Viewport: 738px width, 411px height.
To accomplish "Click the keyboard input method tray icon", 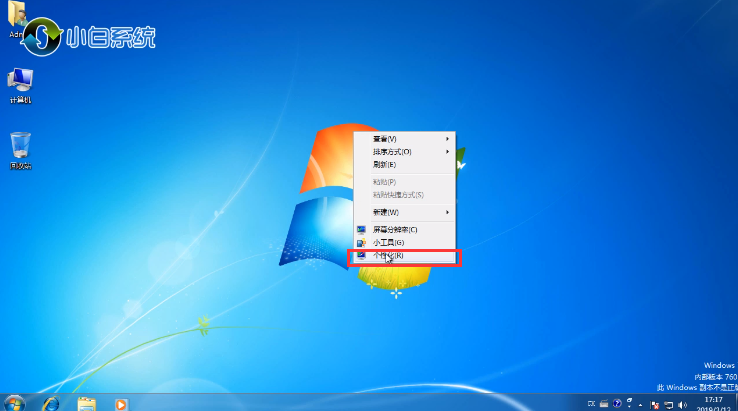I will (x=604, y=404).
